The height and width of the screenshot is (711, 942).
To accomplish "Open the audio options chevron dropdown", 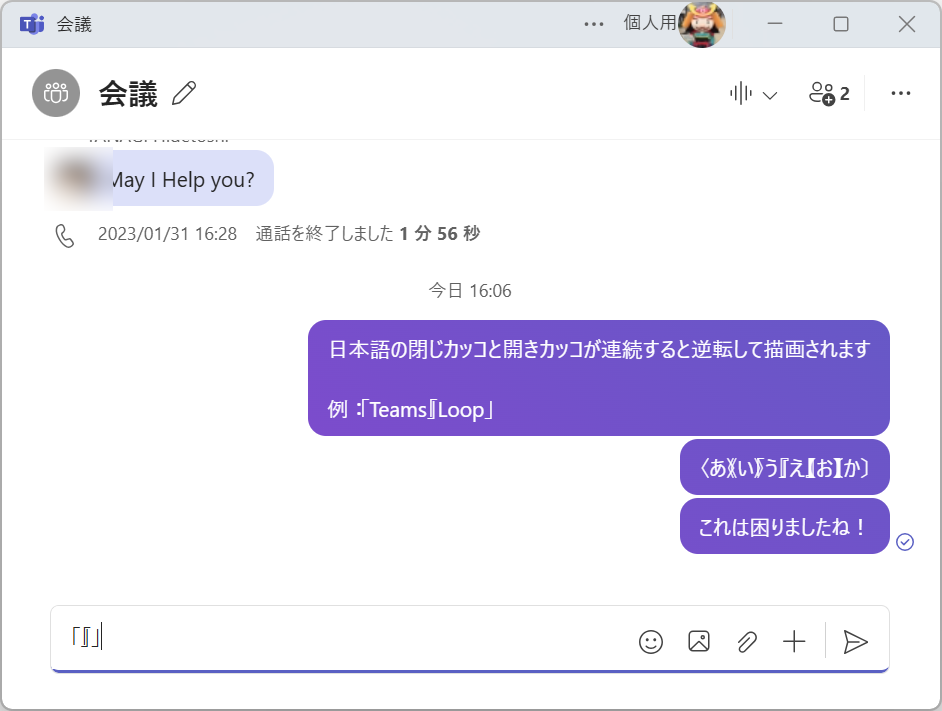I will pyautogui.click(x=770, y=94).
